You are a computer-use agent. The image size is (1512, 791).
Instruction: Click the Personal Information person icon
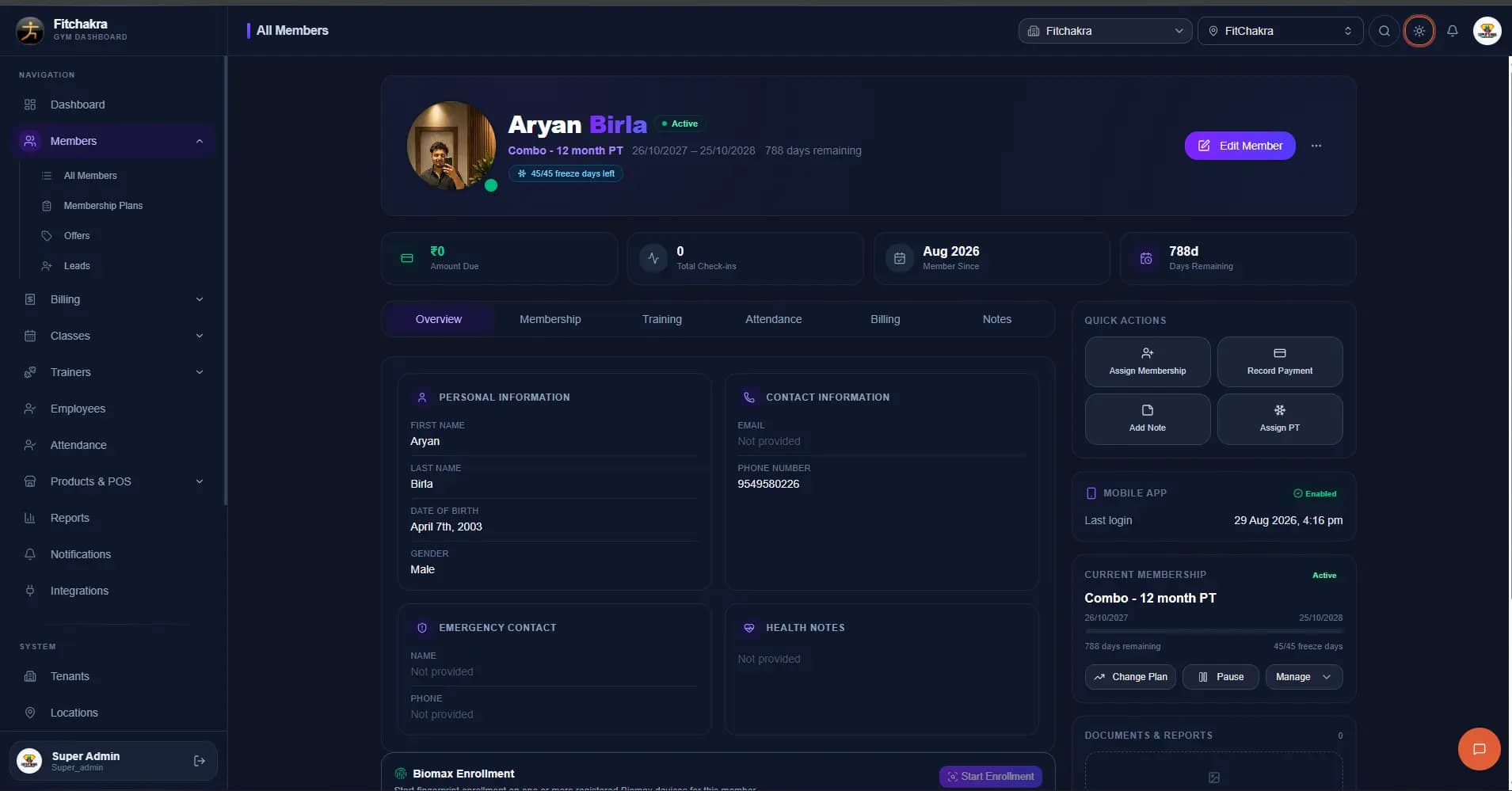(x=422, y=397)
